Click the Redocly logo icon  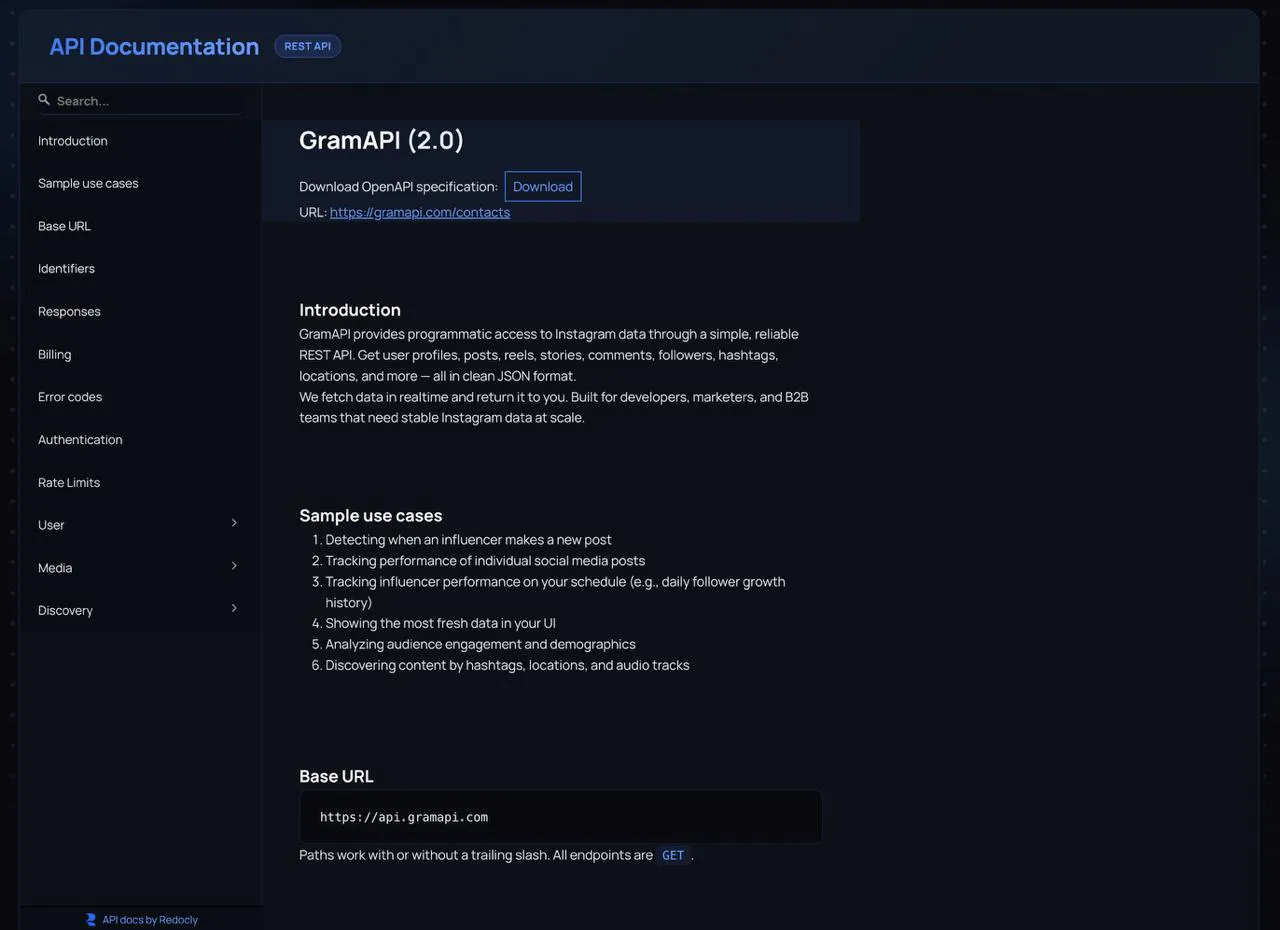click(x=91, y=919)
